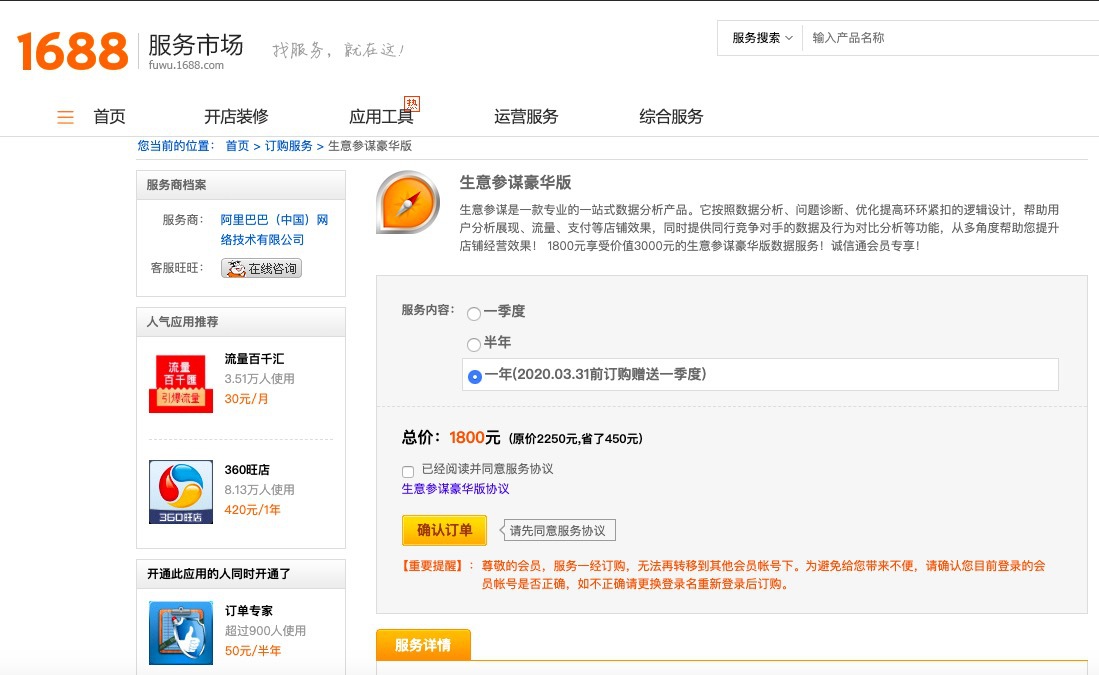This screenshot has width=1099, height=675.
Task: Click the 420元/1年 price text
Action: click(252, 510)
